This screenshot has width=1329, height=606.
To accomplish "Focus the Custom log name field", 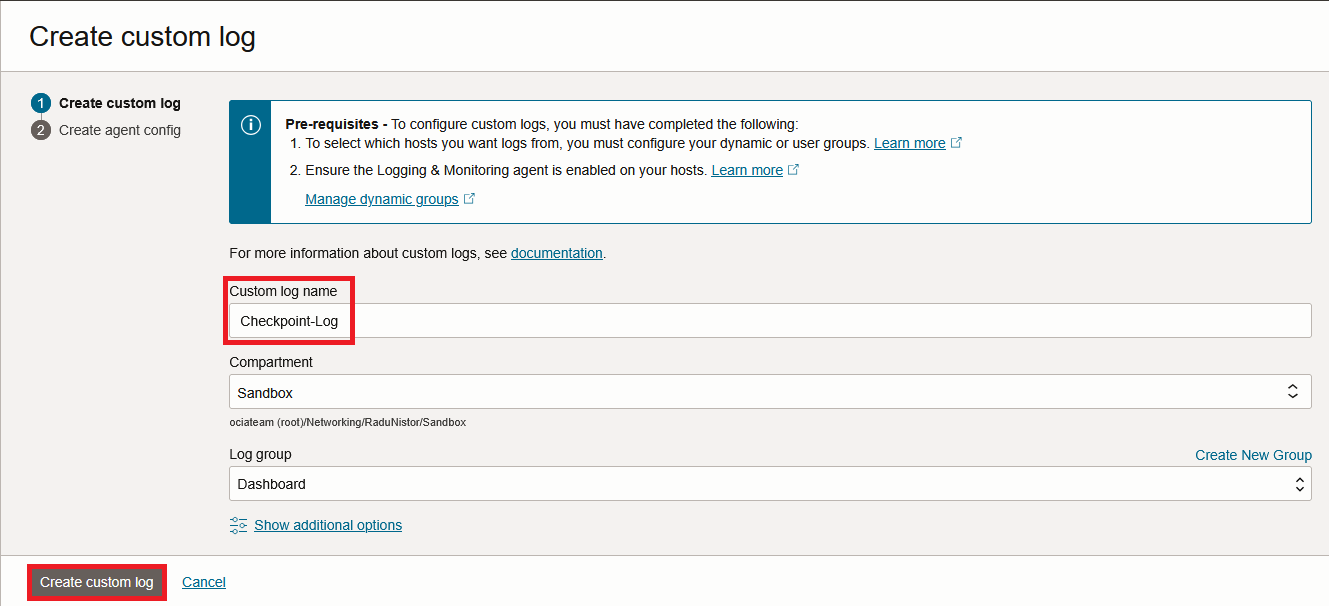I will pyautogui.click(x=770, y=321).
